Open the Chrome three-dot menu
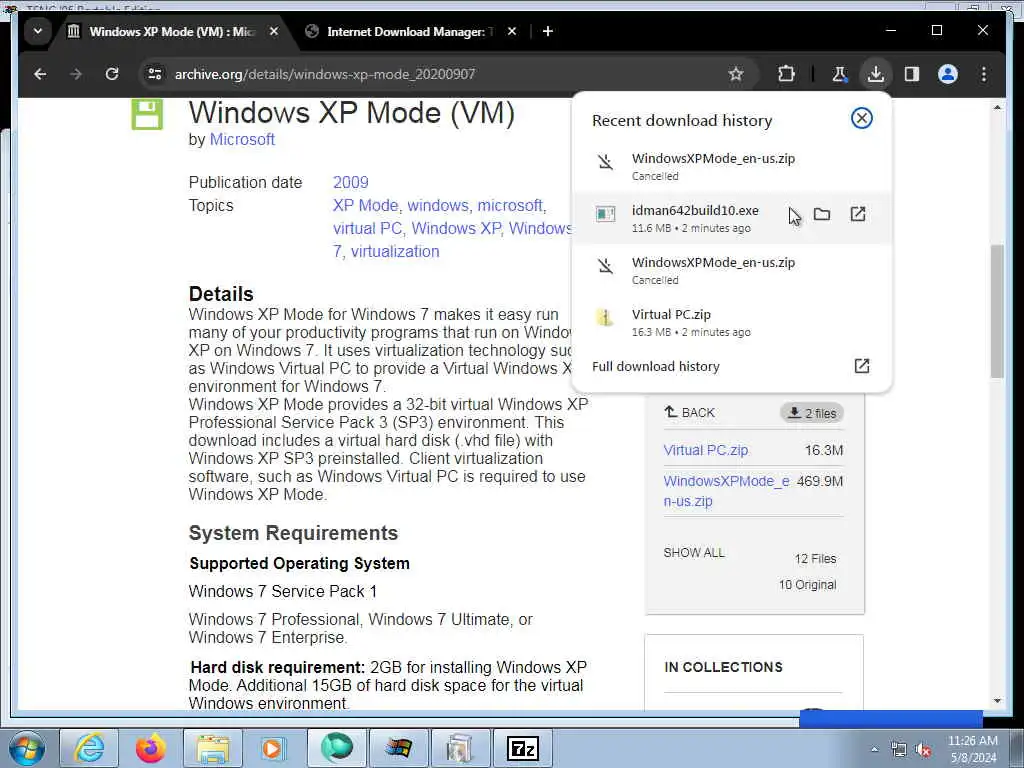1024x768 pixels. tap(984, 74)
